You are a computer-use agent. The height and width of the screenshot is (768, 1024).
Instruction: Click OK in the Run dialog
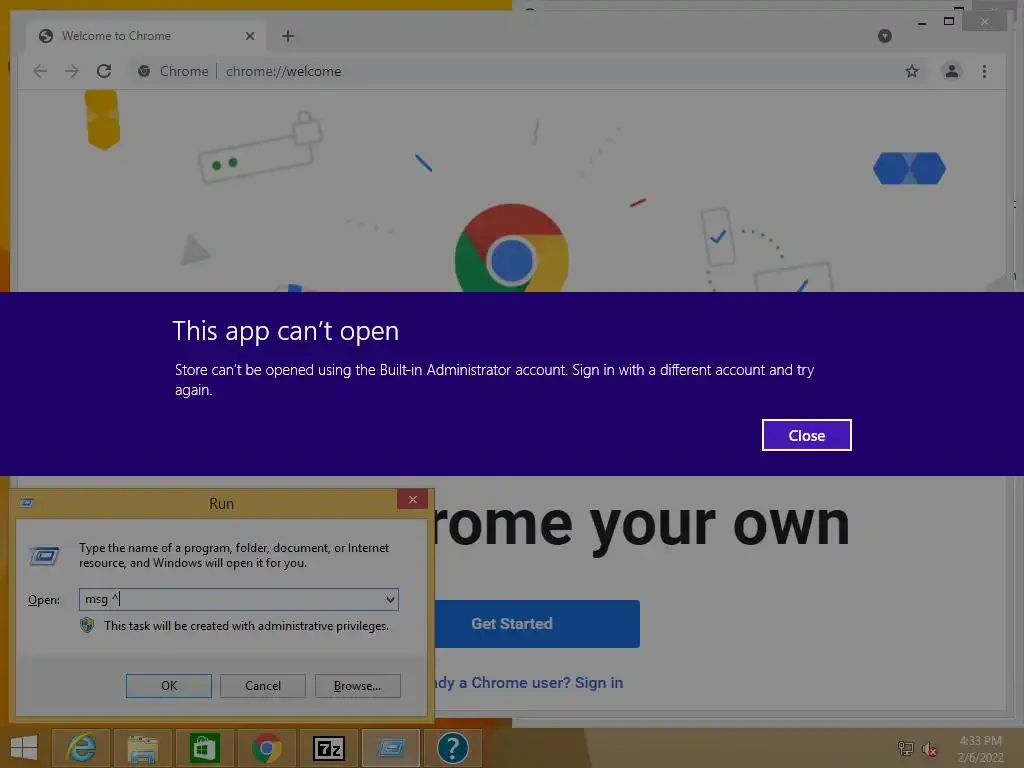click(168, 686)
